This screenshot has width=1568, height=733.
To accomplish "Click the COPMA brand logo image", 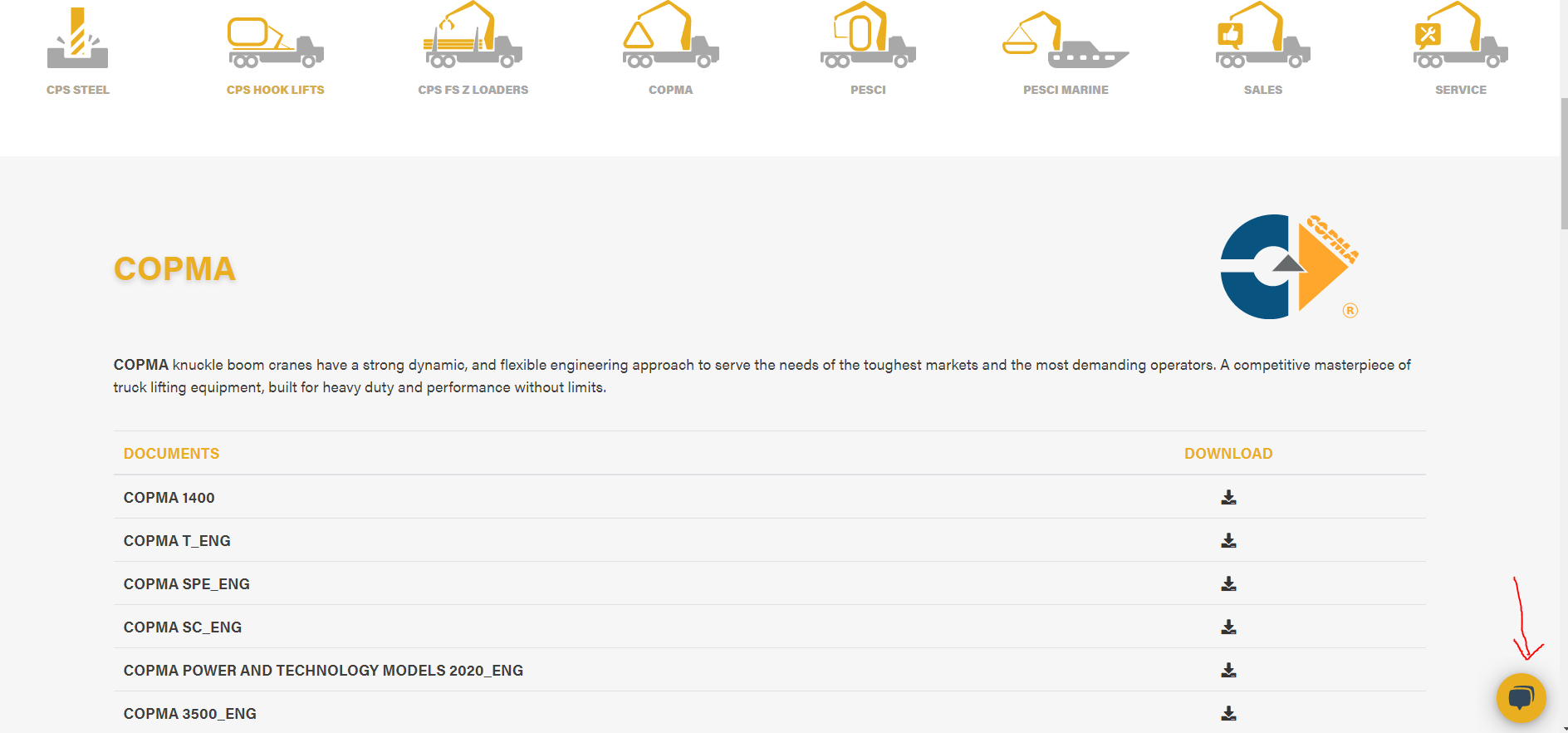I will (1289, 267).
